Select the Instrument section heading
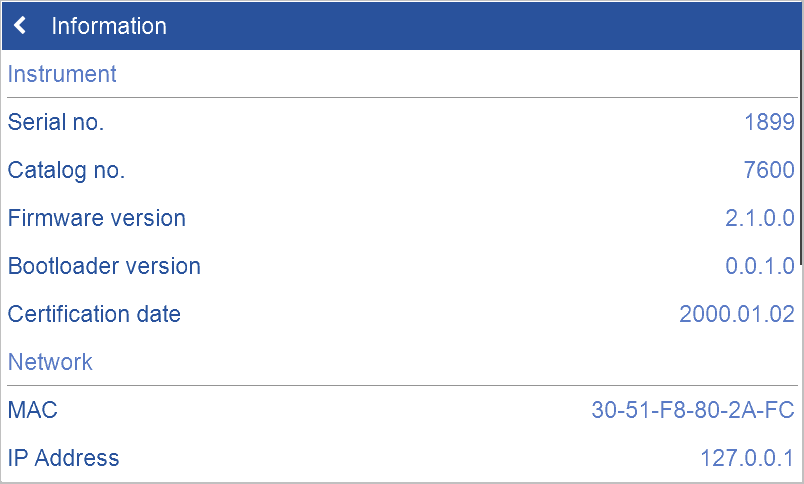The image size is (804, 484). tap(62, 74)
